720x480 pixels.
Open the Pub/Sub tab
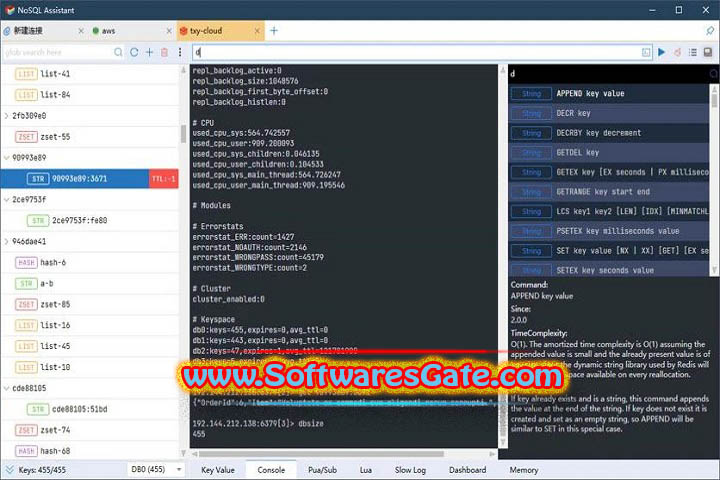pos(322,470)
